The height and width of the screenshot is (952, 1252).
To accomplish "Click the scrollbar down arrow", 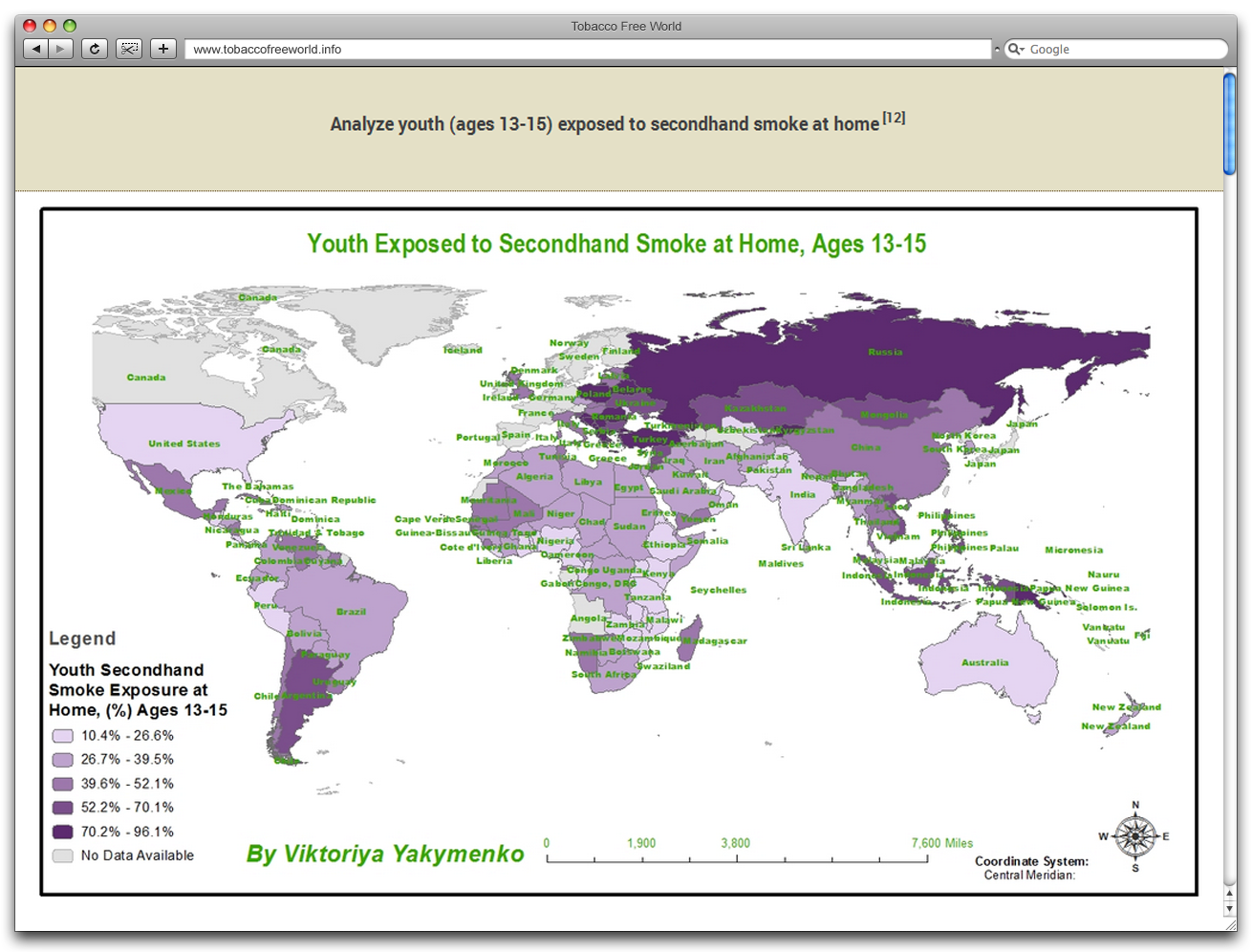I will tap(1230, 909).
